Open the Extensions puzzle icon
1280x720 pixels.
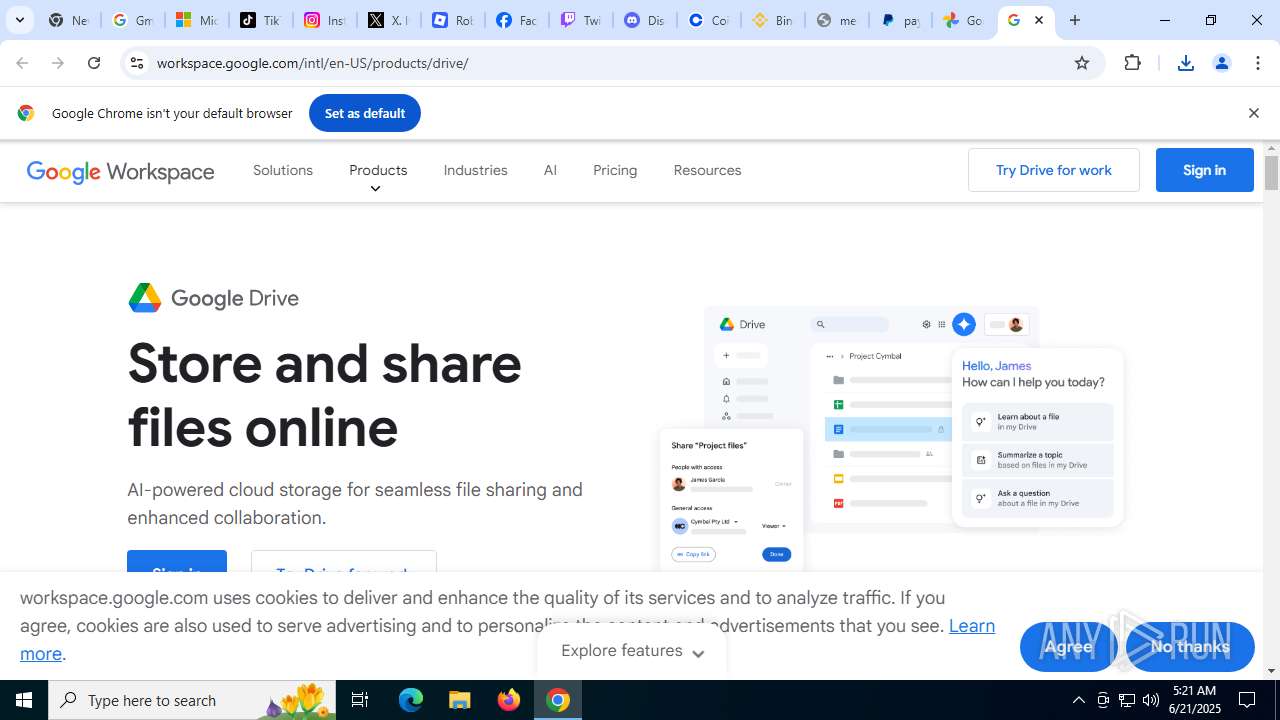coord(1133,63)
